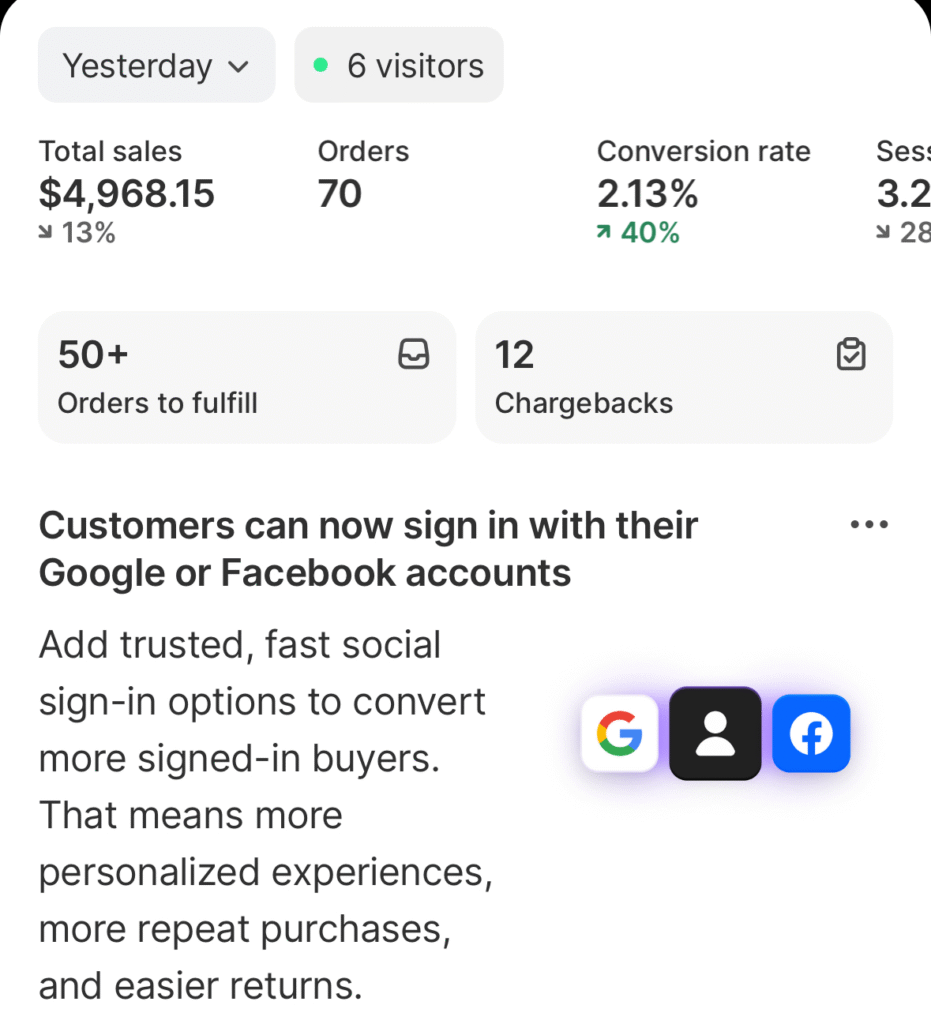This screenshot has width=931, height=1024.
Task: Click the inbox icon on fulfill card
Action: (413, 355)
